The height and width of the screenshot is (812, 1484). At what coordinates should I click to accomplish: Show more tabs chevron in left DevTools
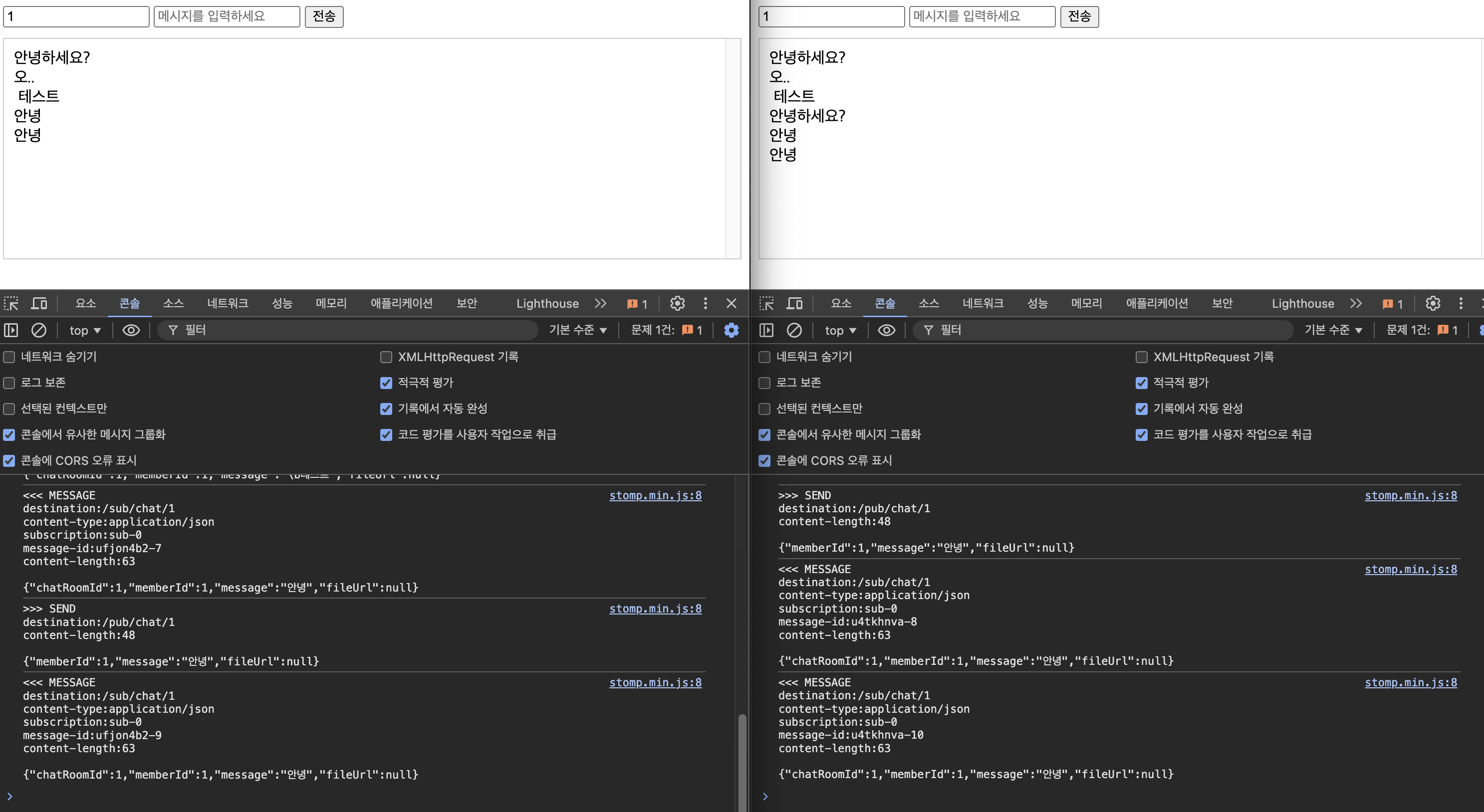point(600,303)
